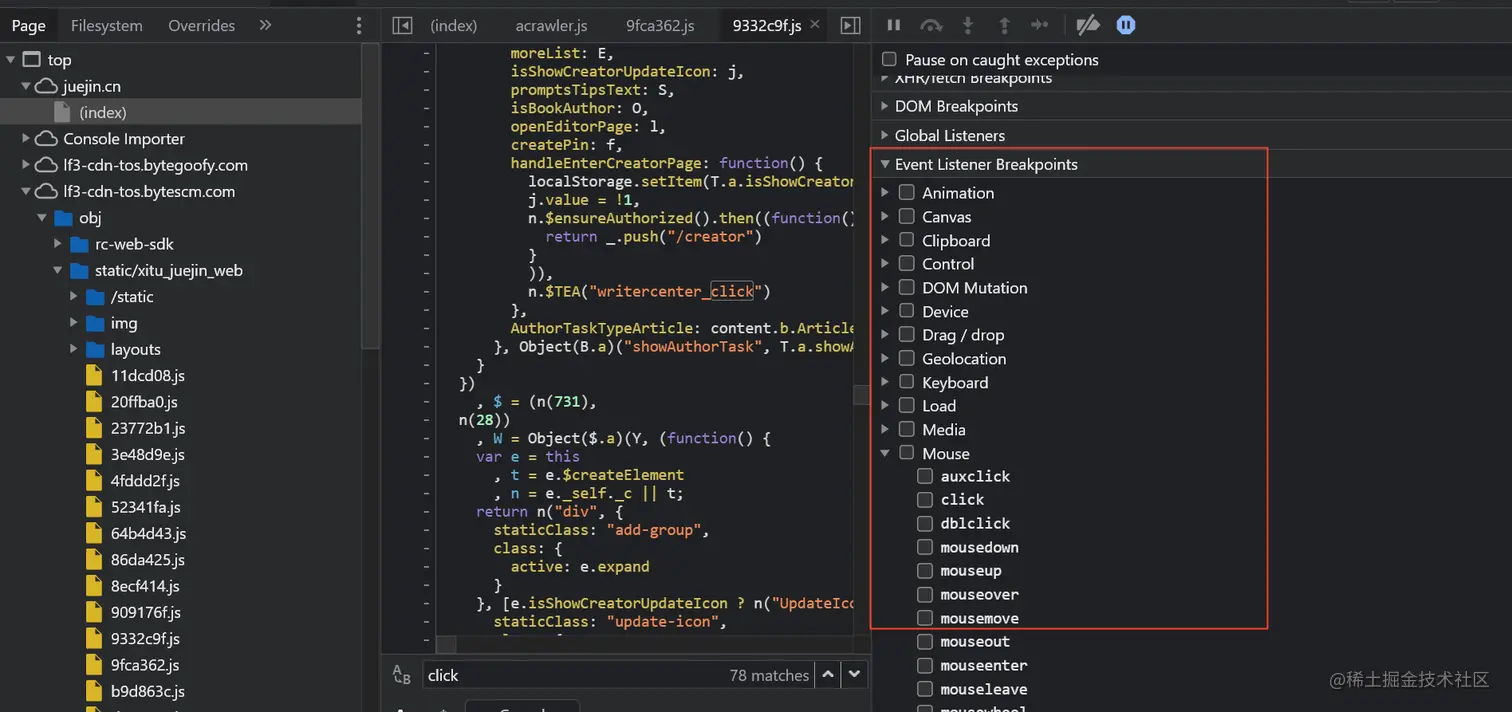Click the Step arrow debugger icon
The width and height of the screenshot is (1512, 712).
point(1040,25)
